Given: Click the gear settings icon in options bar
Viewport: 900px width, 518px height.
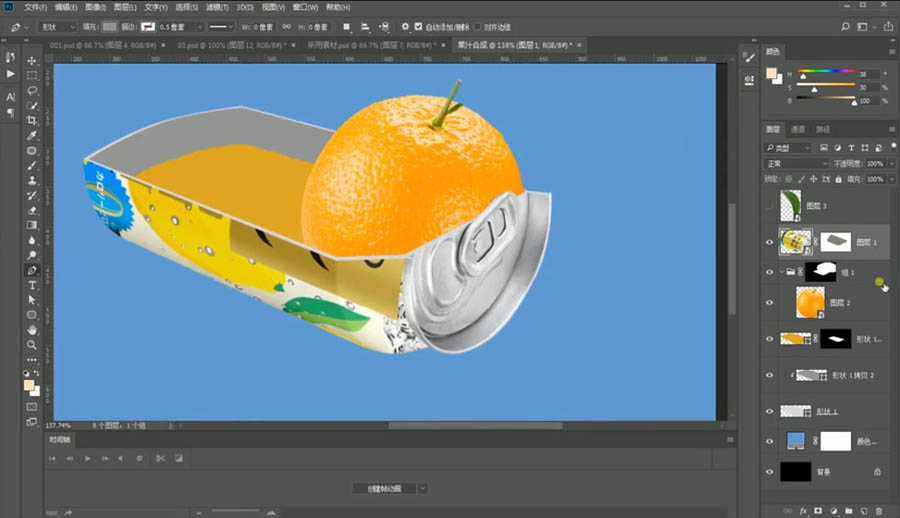Looking at the screenshot, I should (405, 26).
